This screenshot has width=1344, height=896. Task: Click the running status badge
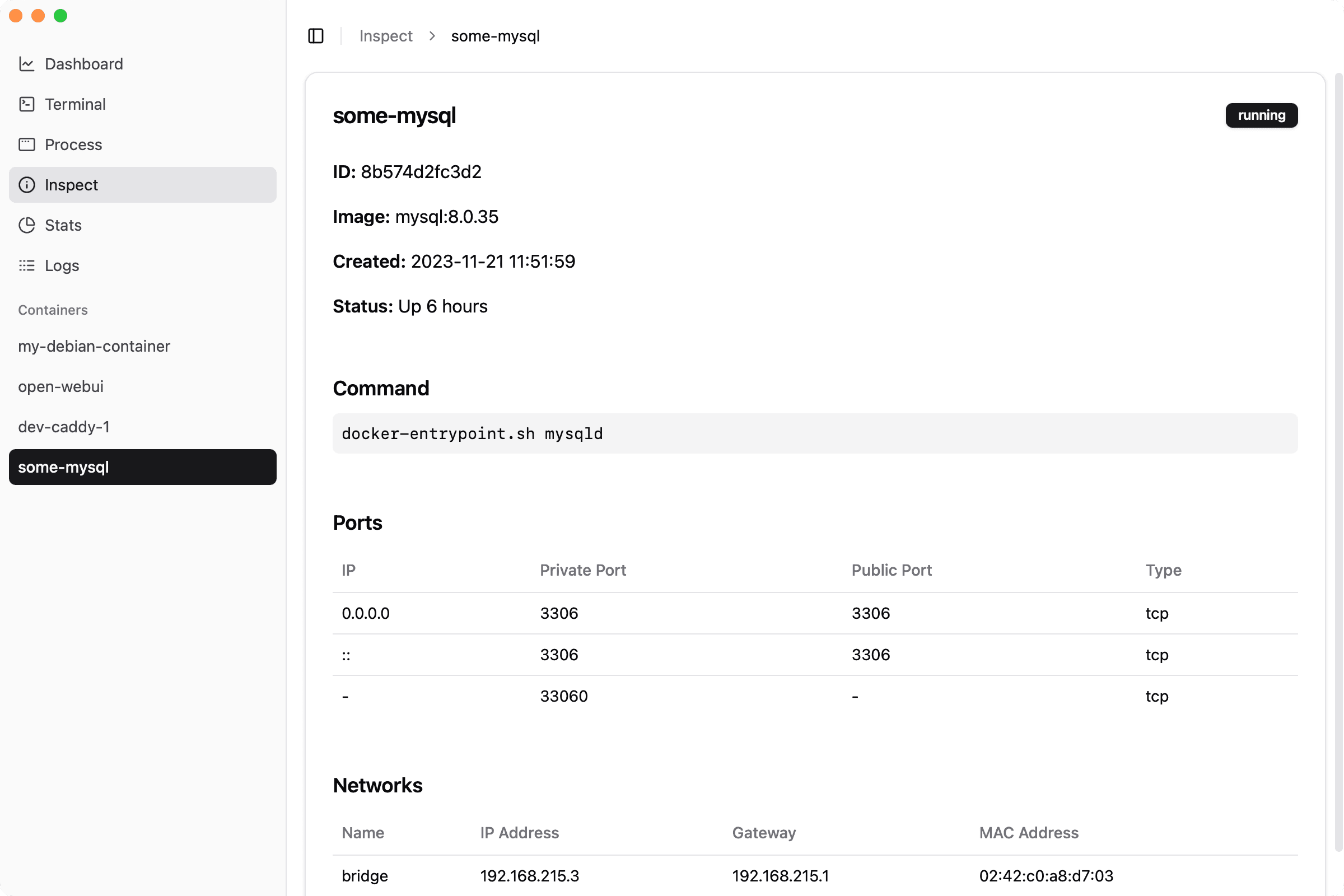click(x=1261, y=115)
